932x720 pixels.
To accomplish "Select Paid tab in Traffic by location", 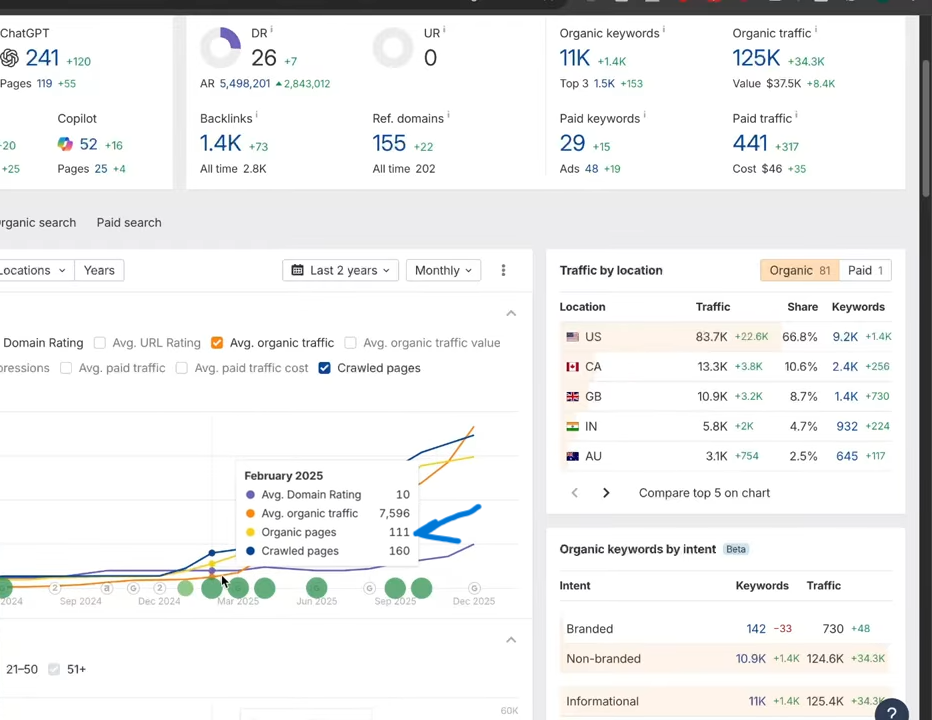I will pyautogui.click(x=865, y=270).
